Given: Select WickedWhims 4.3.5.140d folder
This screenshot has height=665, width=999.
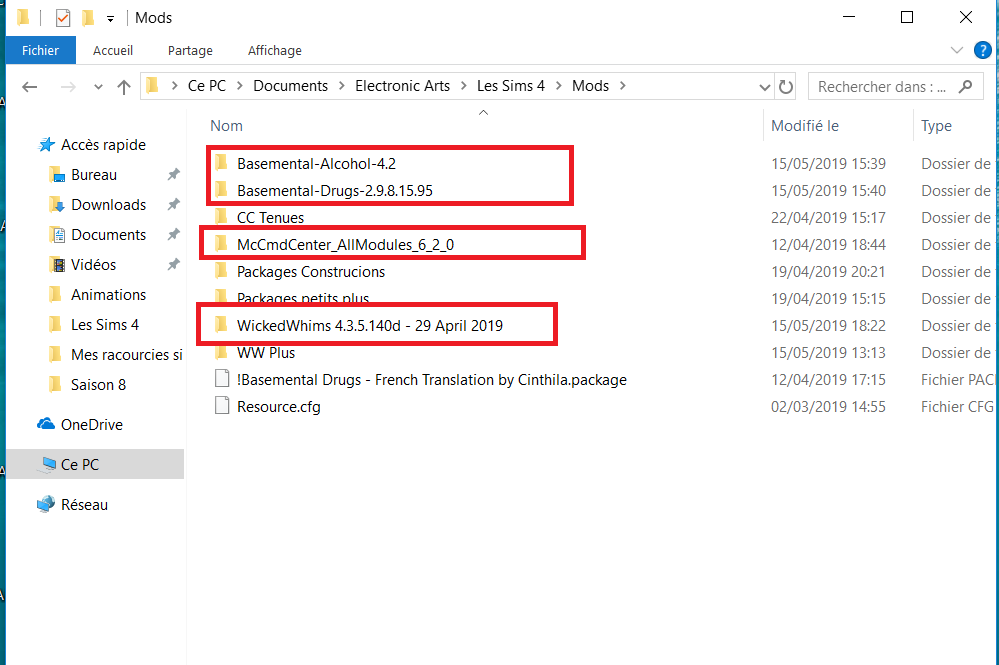Looking at the screenshot, I should pos(370,325).
